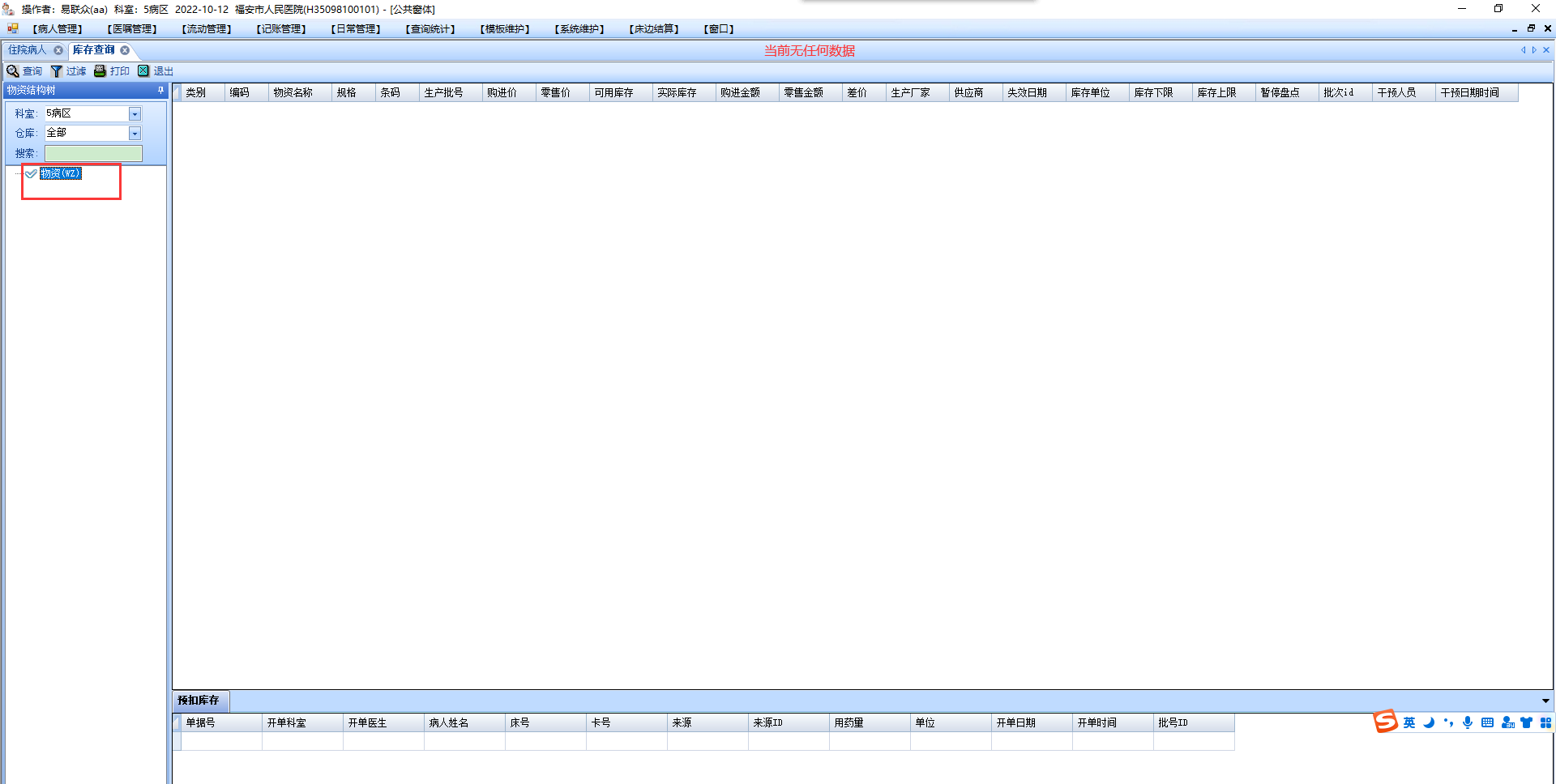
Task: Sort by the 编码 column header
Action: click(x=247, y=93)
